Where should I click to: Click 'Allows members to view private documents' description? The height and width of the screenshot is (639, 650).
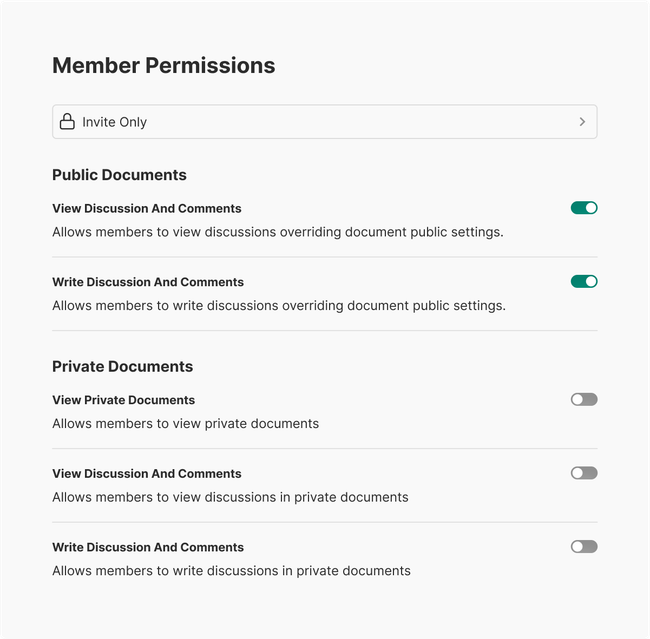(185, 424)
